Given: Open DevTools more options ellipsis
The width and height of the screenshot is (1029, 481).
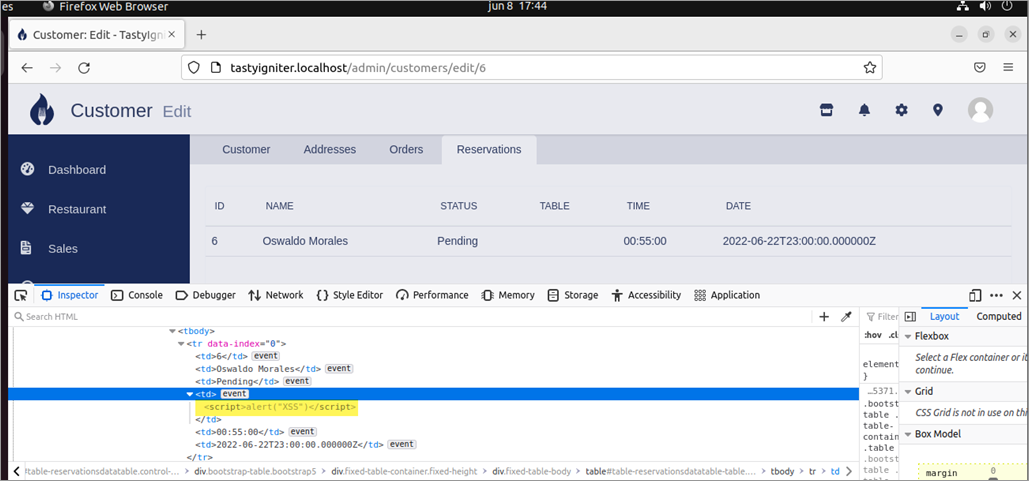Looking at the screenshot, I should 996,295.
